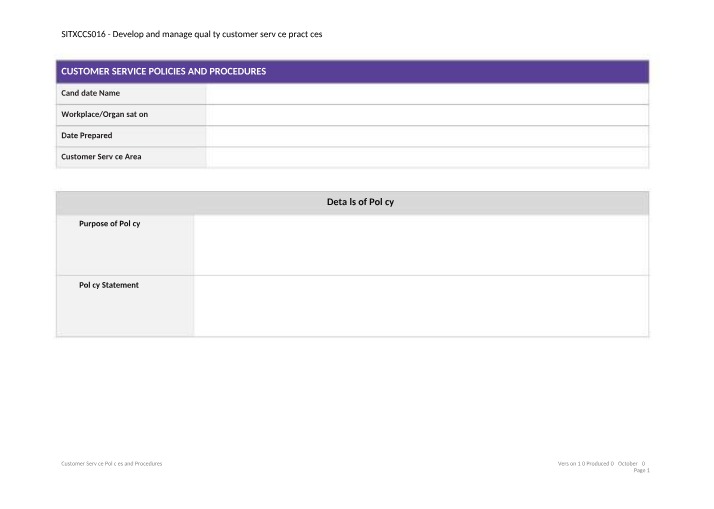Click the Date Prepared label
Image resolution: width=714 pixels, height=509 pixels.
87,135
